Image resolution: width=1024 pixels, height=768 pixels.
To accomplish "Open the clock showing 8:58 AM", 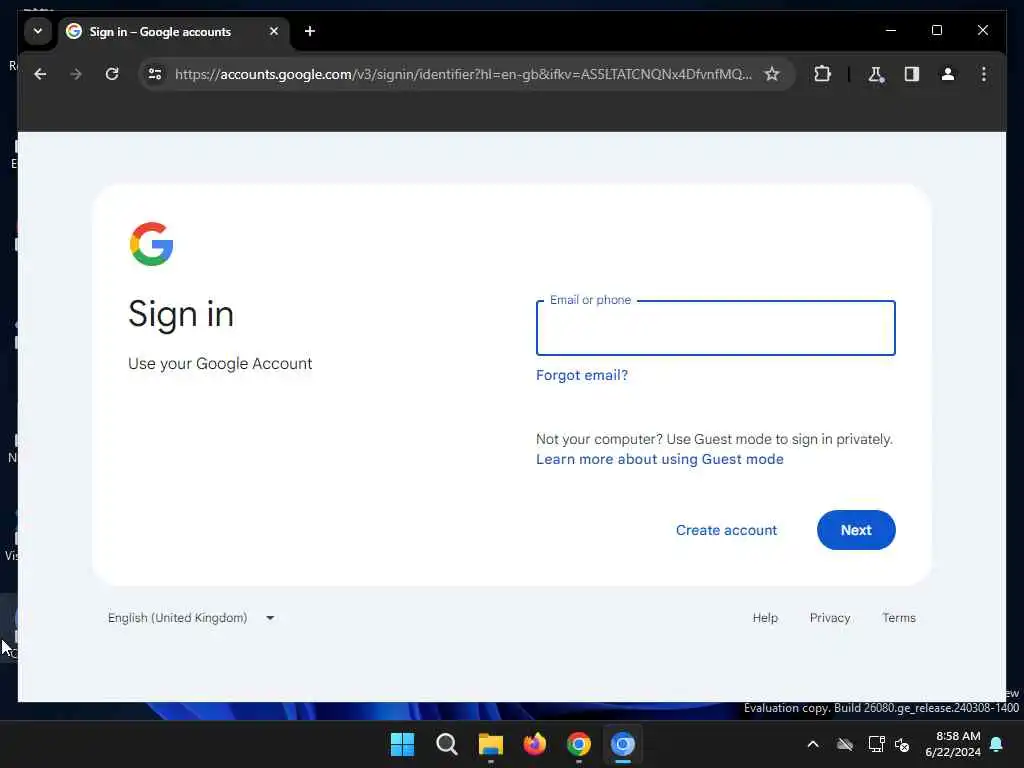I will pos(953,744).
